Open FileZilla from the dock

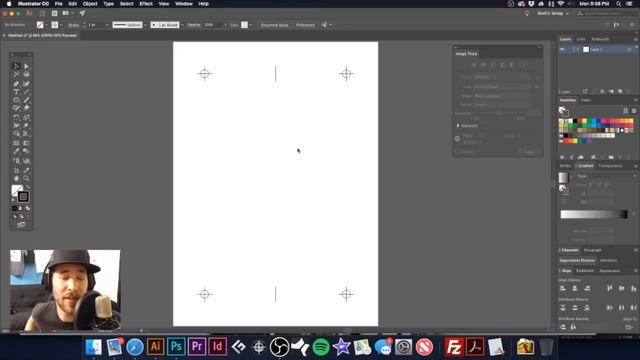pos(454,347)
